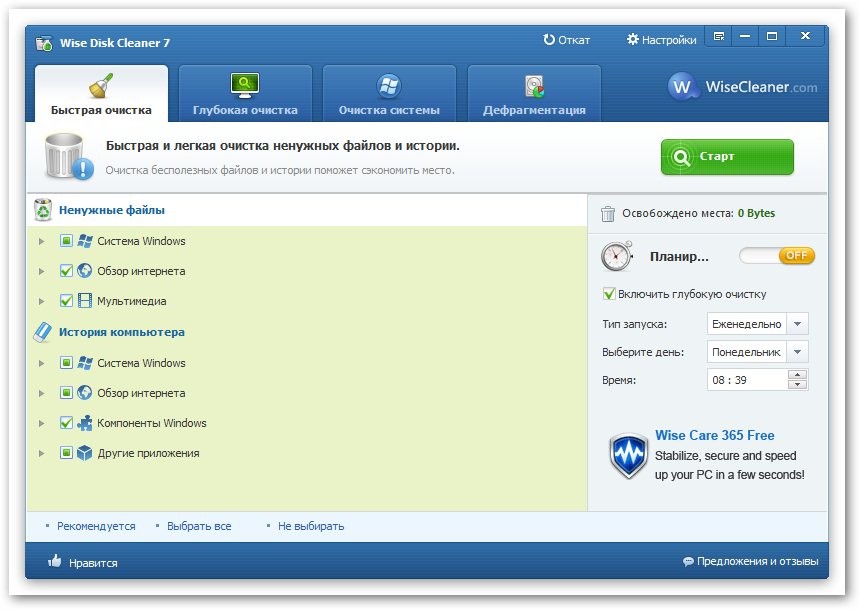Viewport: 860px width, 610px height.
Task: Click the Wise Disk Cleaner app icon in title bar
Action: (44, 43)
